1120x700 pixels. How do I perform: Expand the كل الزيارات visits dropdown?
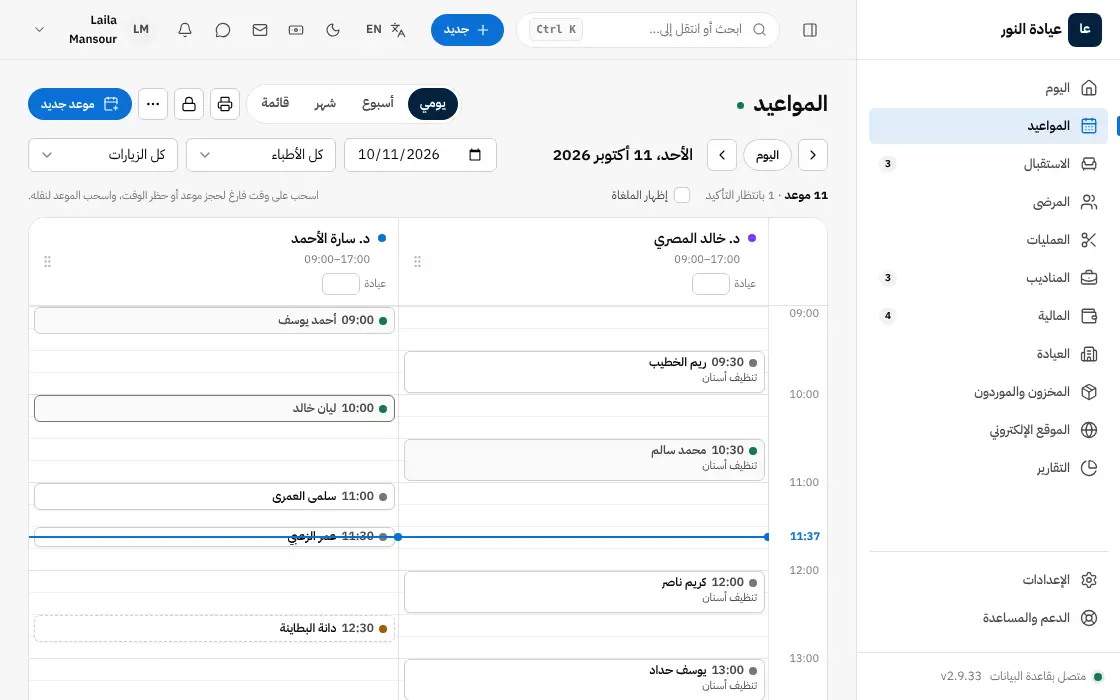point(103,155)
